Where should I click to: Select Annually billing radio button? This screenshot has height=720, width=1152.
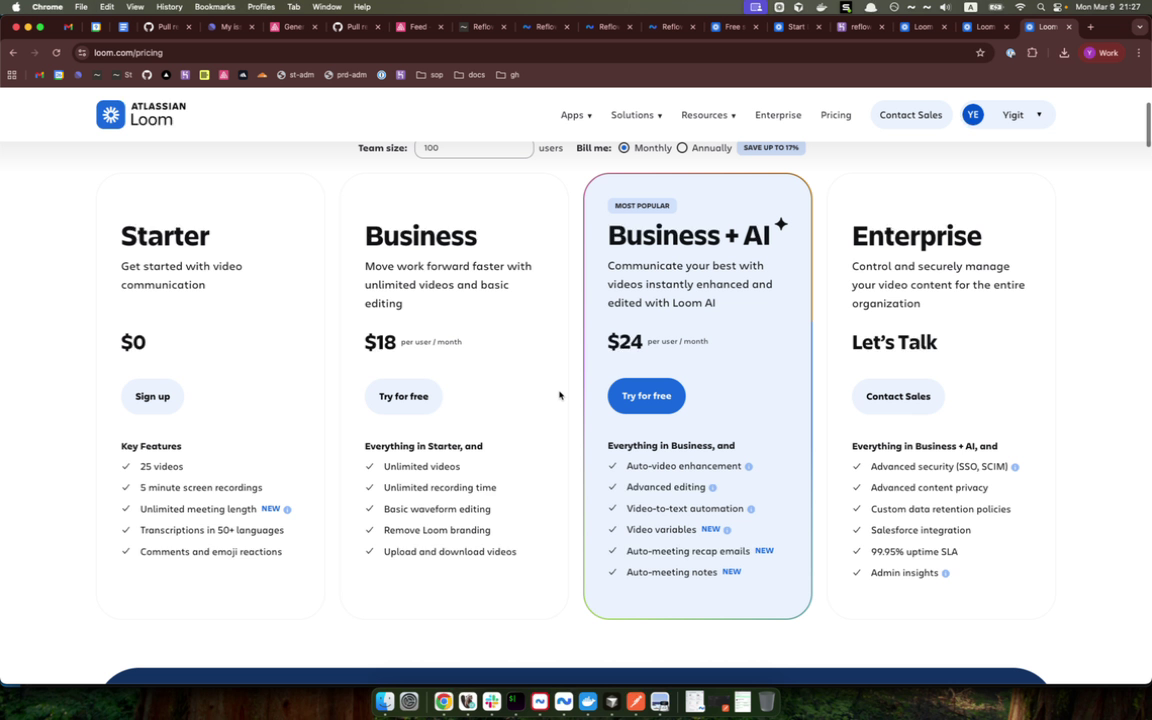tap(682, 148)
